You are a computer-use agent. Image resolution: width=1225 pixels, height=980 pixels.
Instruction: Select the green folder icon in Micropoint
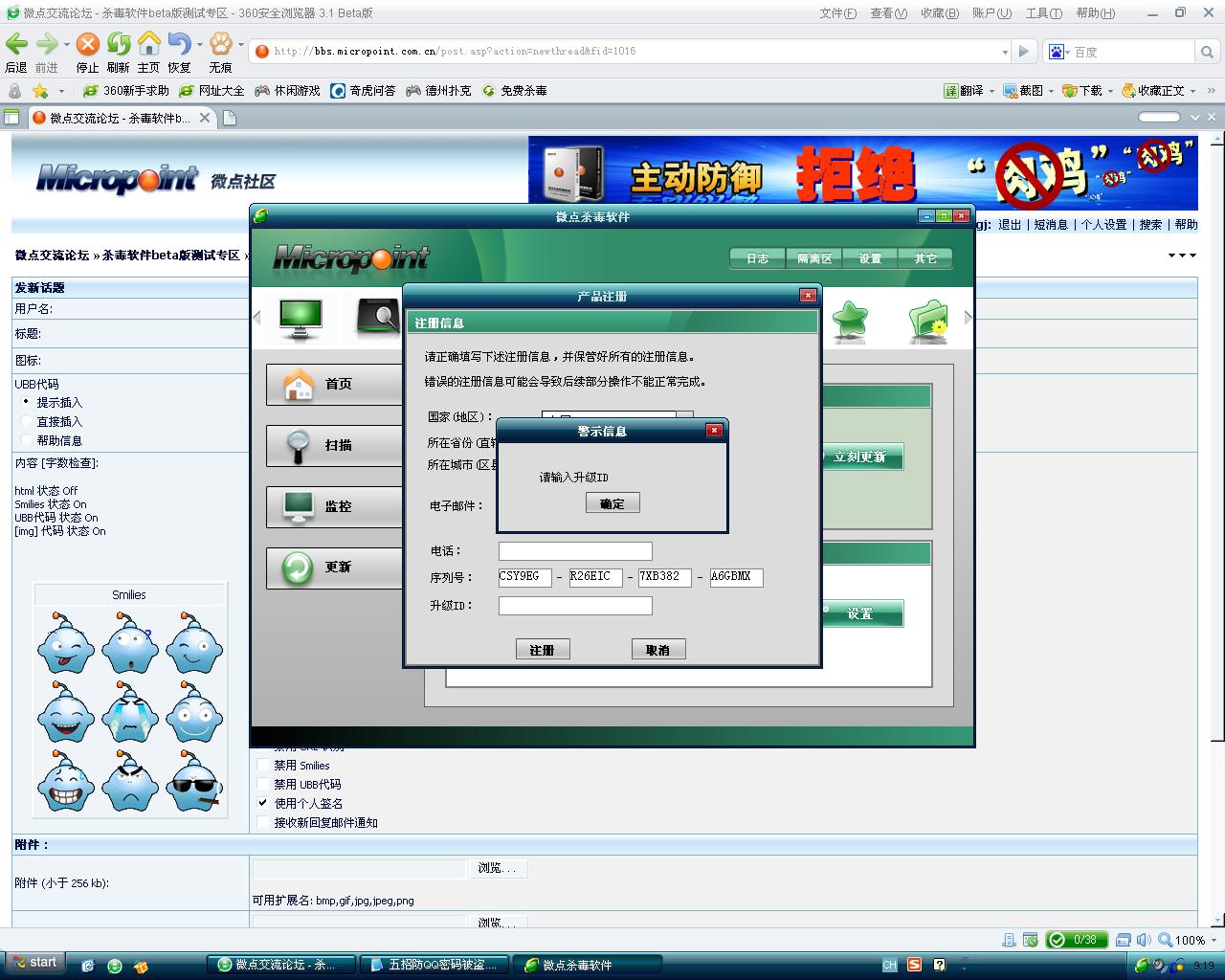pos(927,321)
